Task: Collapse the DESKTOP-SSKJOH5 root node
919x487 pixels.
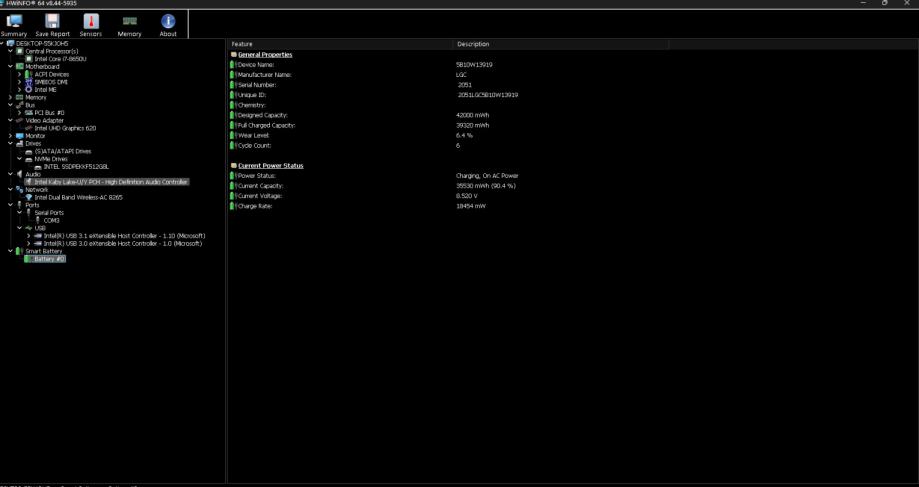Action: pos(2,43)
